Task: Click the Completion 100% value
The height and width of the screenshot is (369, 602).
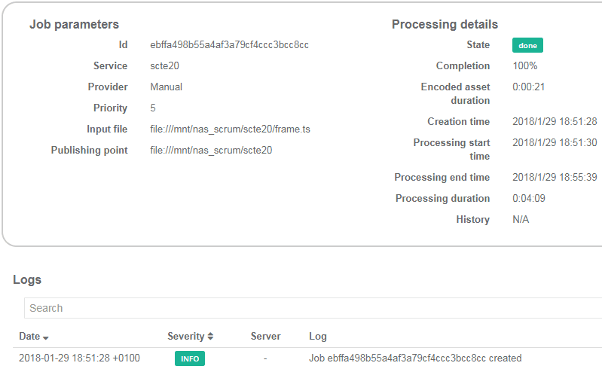Action: click(x=524, y=66)
